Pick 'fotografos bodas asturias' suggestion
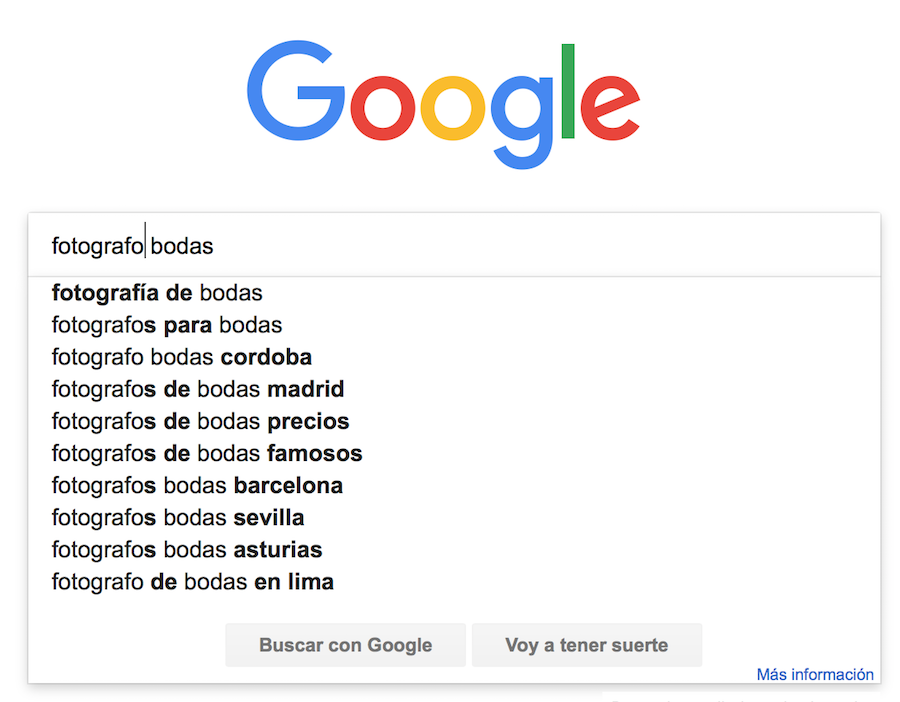Screen dimensions: 900x702 187,550
